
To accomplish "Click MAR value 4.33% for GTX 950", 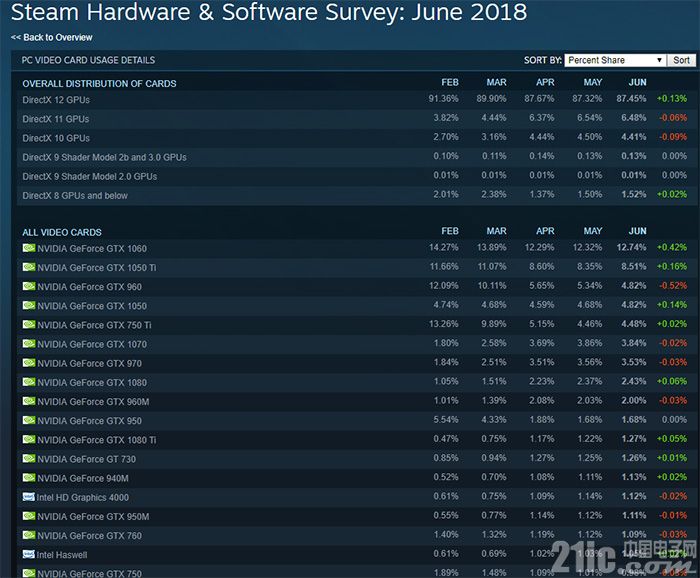I will click(x=494, y=420).
